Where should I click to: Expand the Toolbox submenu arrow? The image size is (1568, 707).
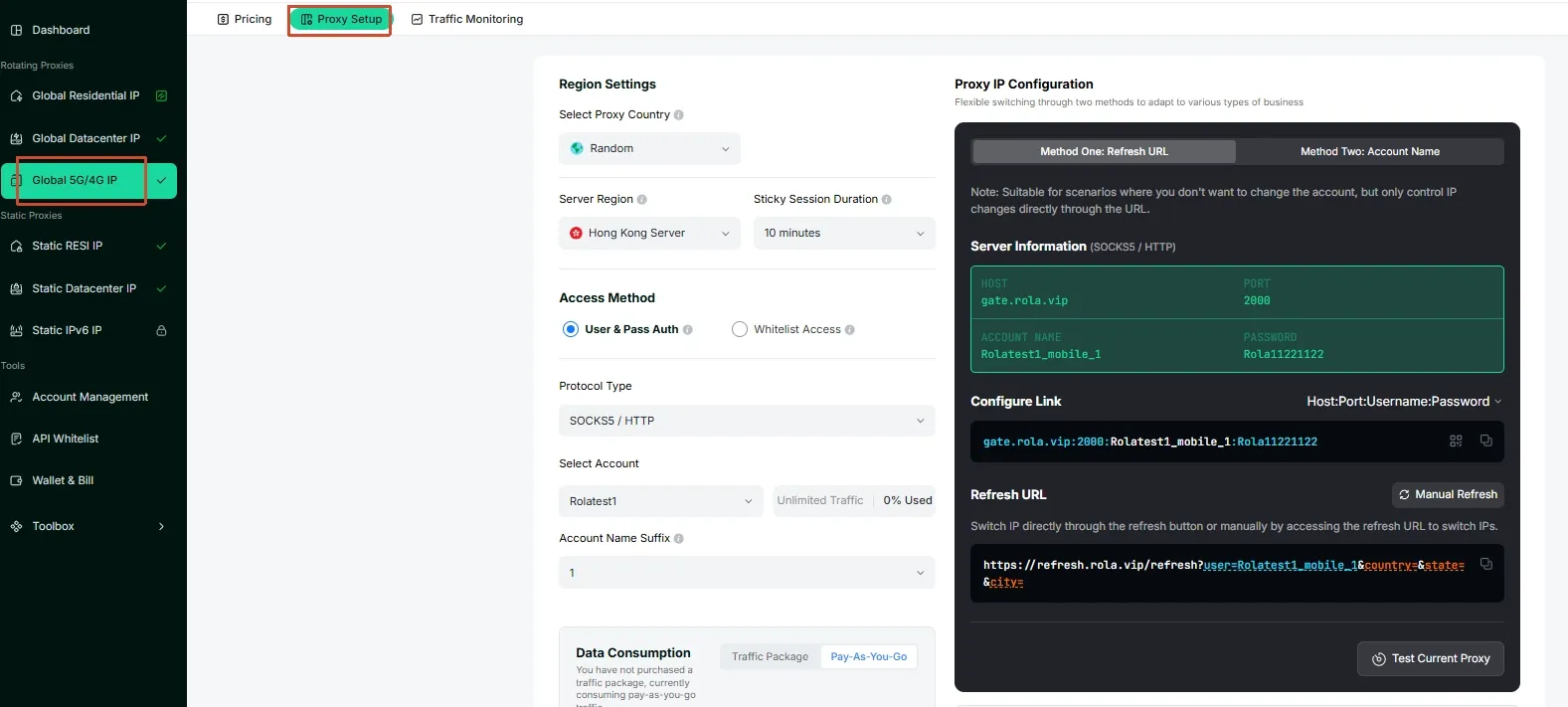coord(161,526)
